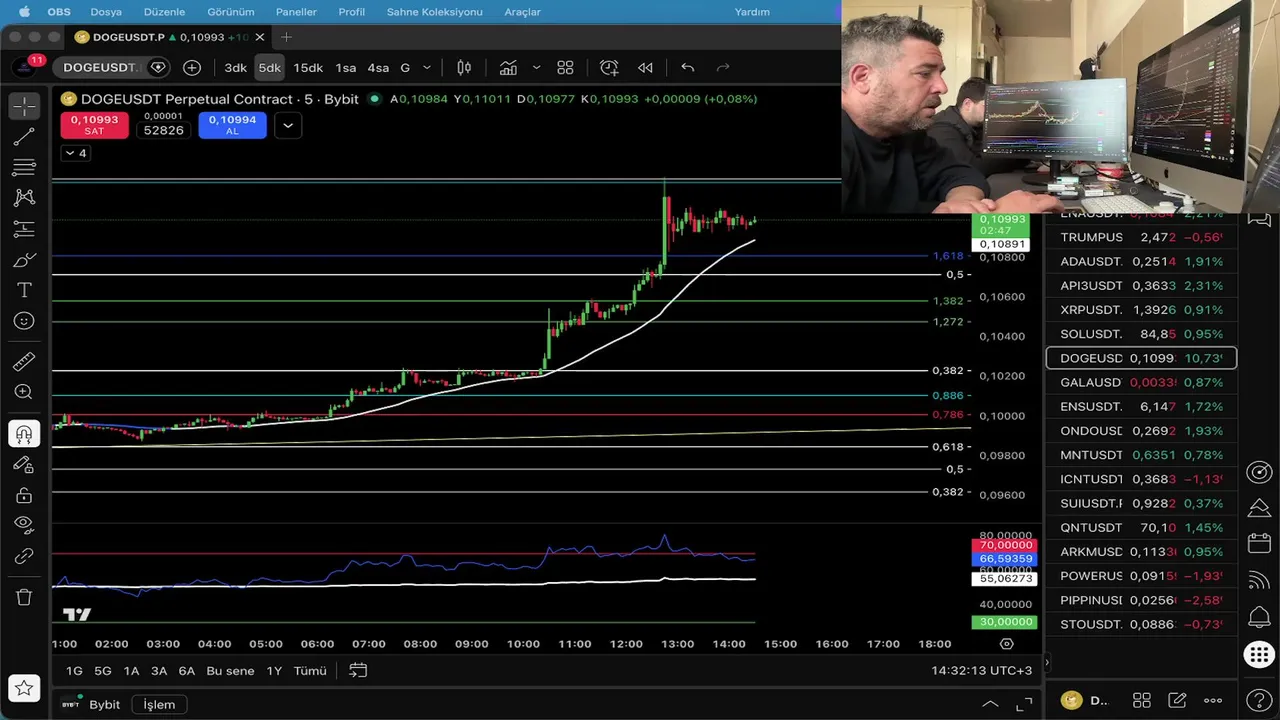
Task: Open the UTC+3 timezone selector
Action: 980,671
